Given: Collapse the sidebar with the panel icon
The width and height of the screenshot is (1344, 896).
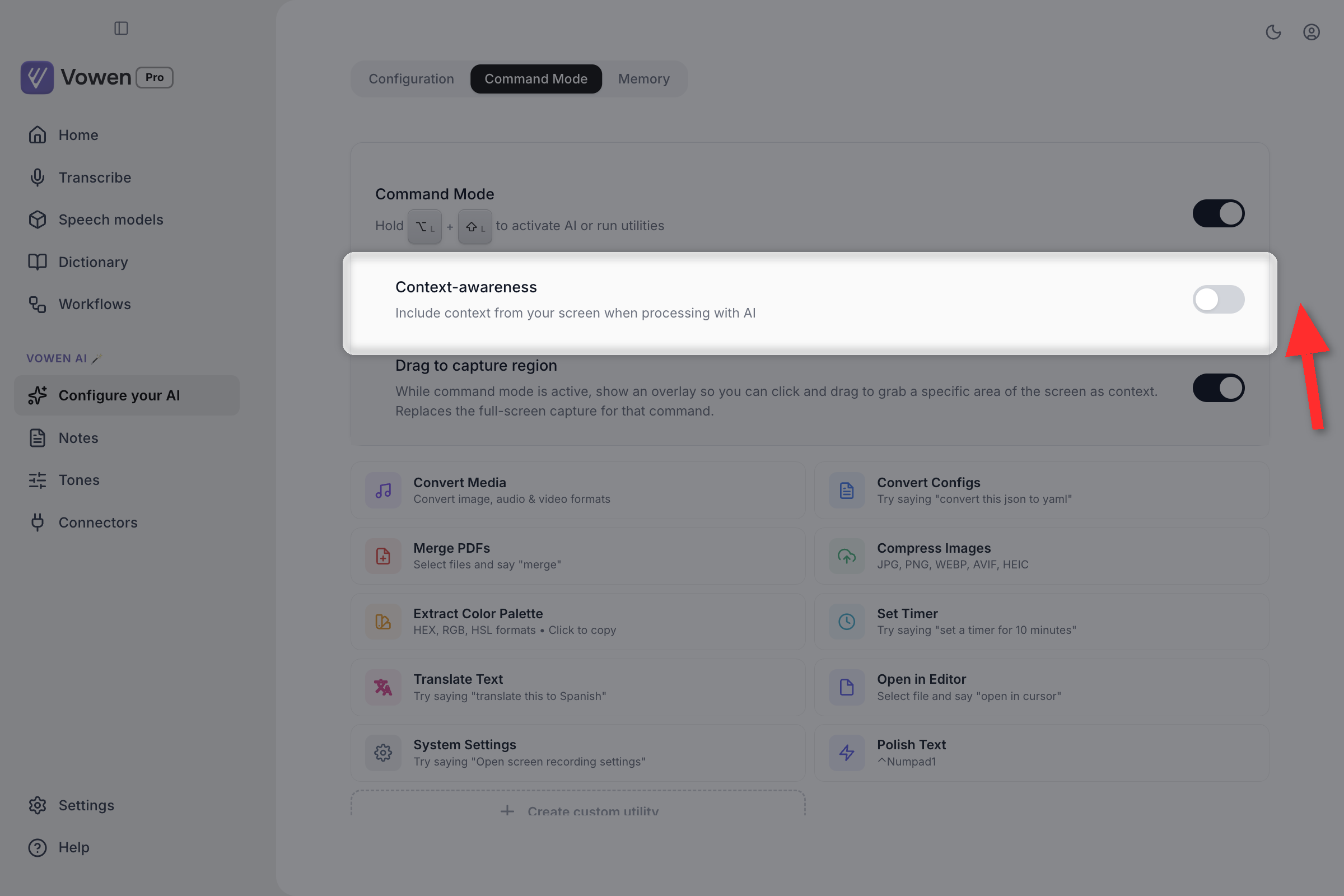Looking at the screenshot, I should click(x=121, y=28).
